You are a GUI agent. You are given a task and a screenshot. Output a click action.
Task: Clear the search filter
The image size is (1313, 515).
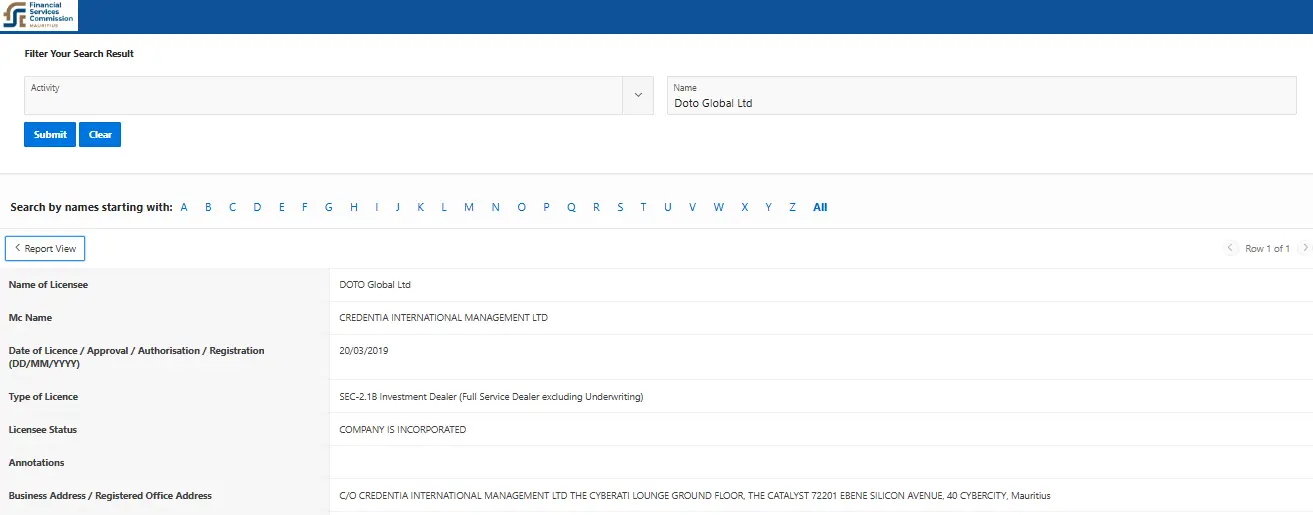click(100, 135)
